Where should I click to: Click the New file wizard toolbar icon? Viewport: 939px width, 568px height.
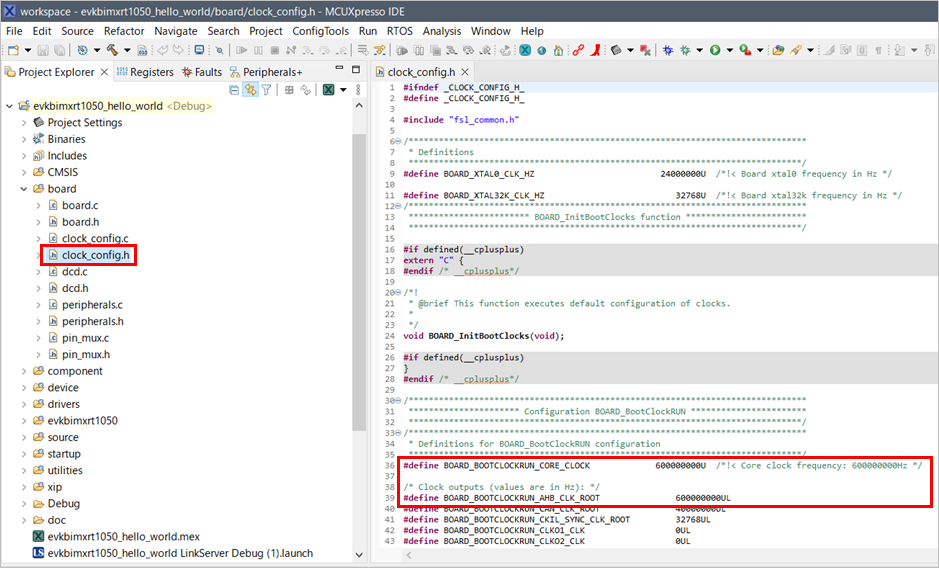tap(13, 50)
